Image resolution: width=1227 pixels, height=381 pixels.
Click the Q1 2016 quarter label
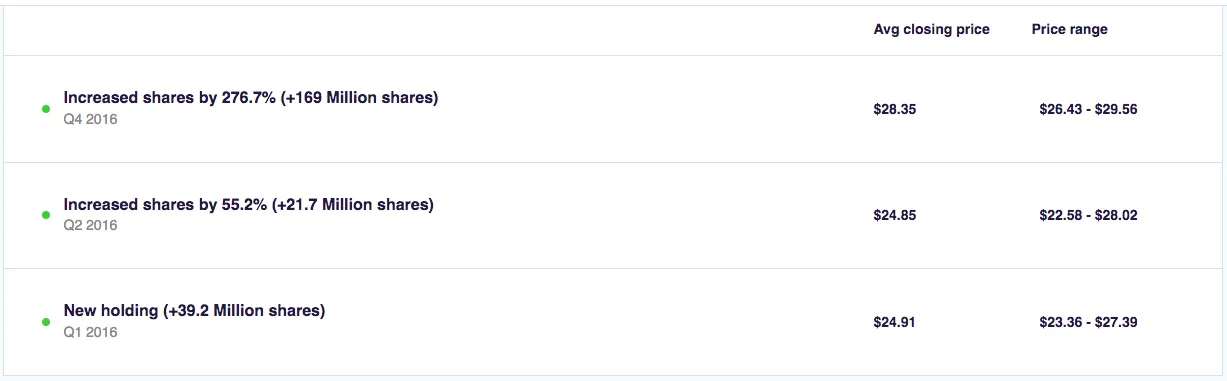90,332
